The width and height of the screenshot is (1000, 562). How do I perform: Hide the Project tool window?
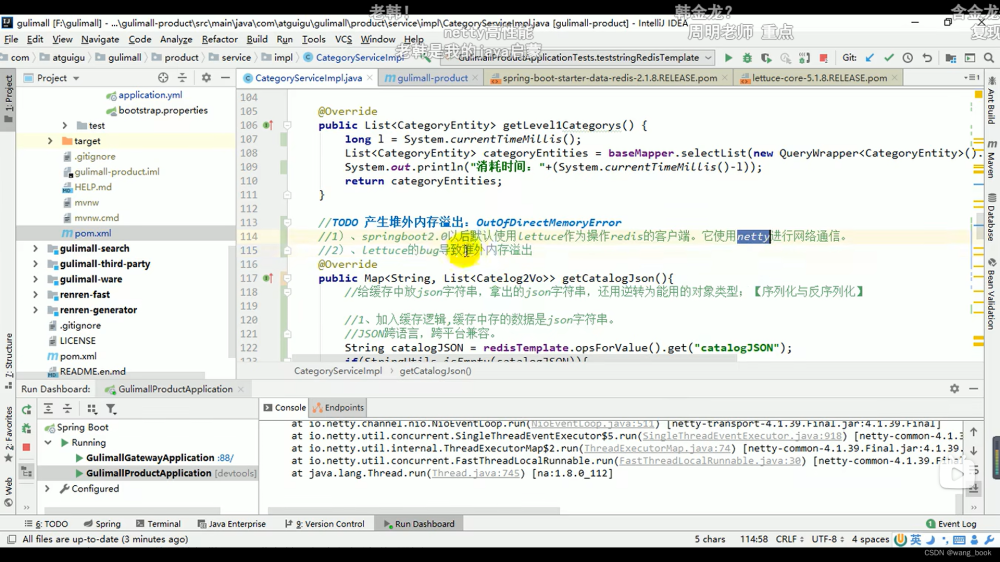click(x=225, y=78)
